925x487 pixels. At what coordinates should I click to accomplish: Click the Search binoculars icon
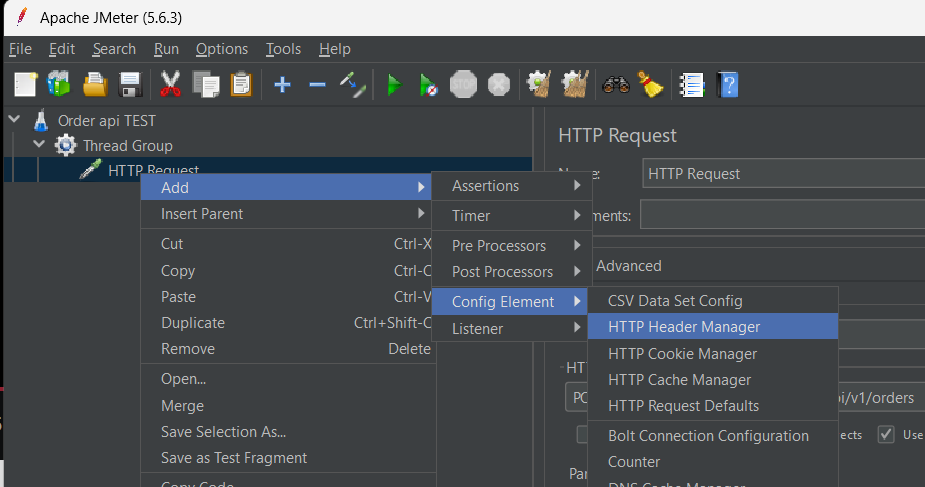click(616, 85)
